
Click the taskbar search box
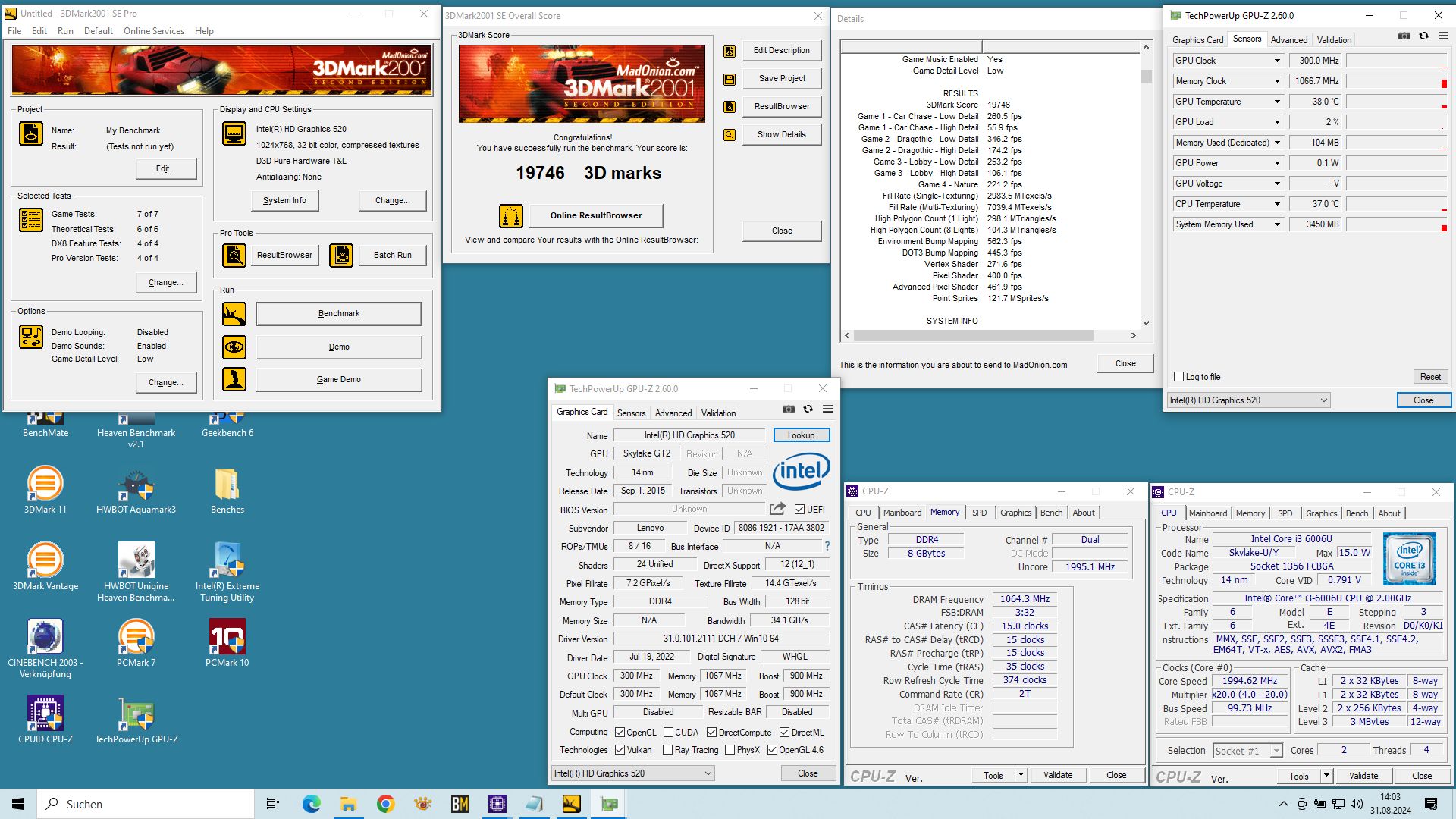click(146, 804)
